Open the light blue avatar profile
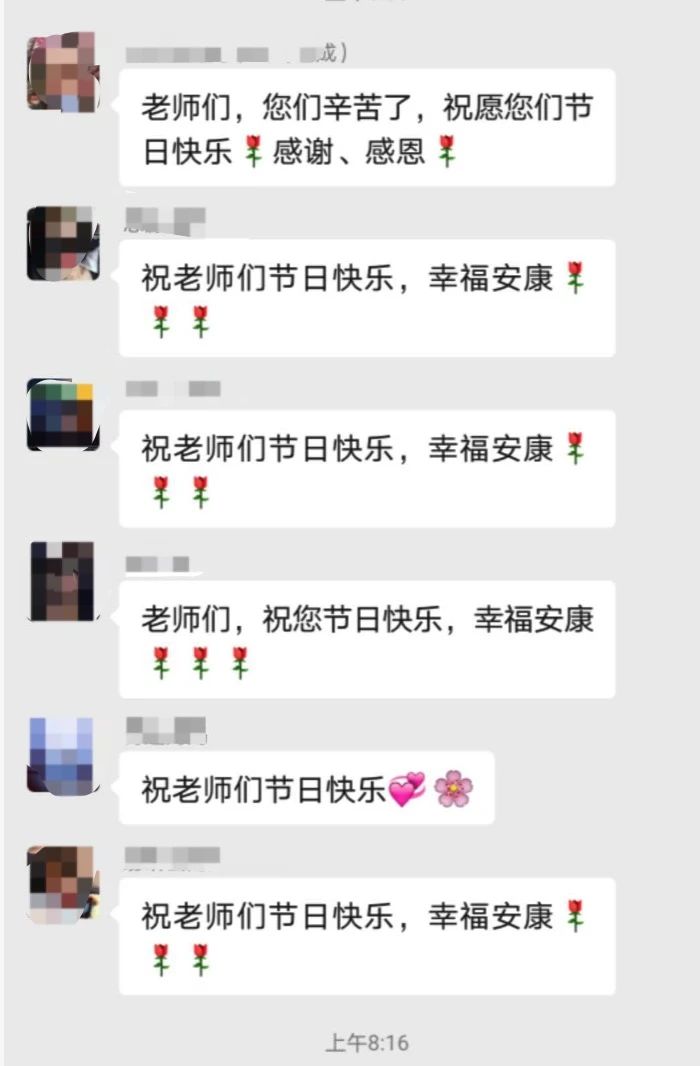The width and height of the screenshot is (700, 1066). (63, 755)
